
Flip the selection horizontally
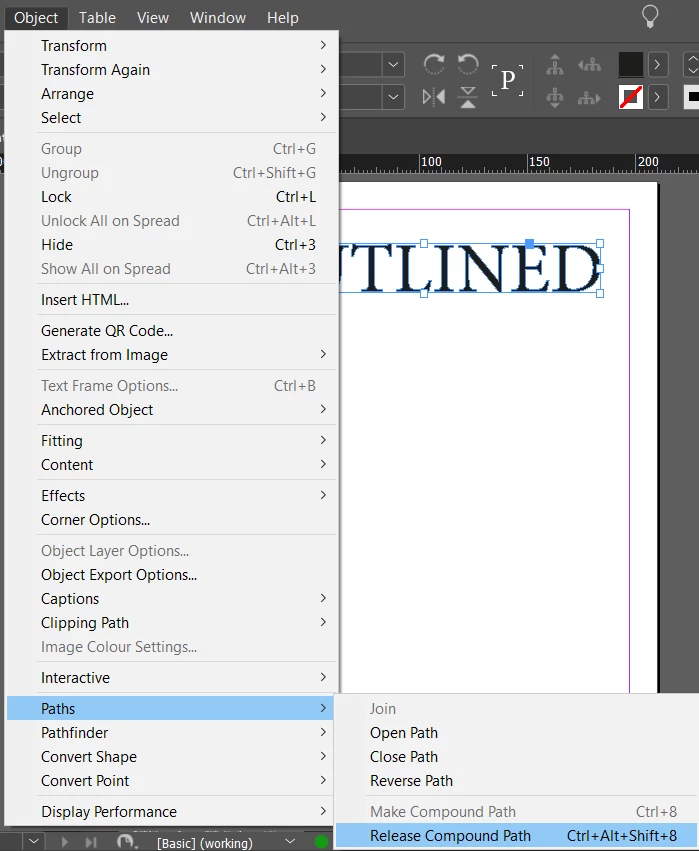pos(434,97)
